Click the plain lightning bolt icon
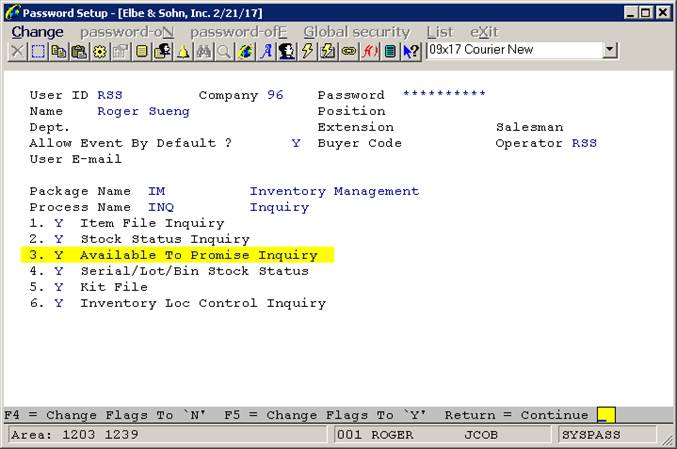Image resolution: width=677 pixels, height=449 pixels. click(307, 52)
